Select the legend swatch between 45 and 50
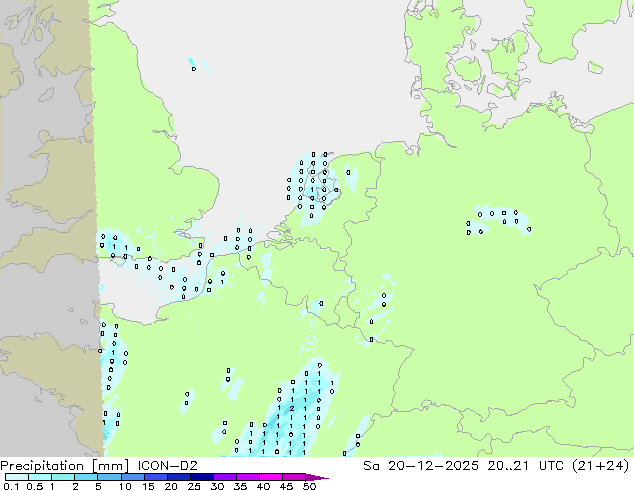The width and height of the screenshot is (634, 490). pyautogui.click(x=294, y=477)
